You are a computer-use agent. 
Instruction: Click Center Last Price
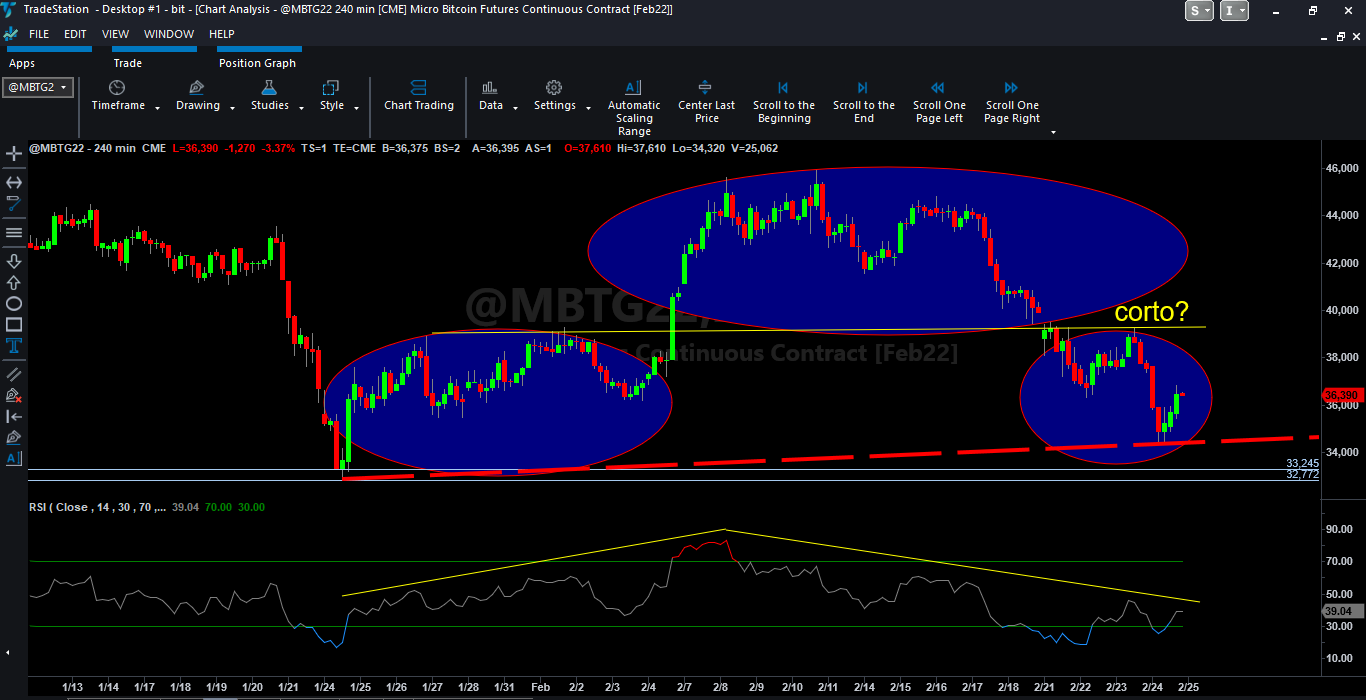pyautogui.click(x=706, y=102)
